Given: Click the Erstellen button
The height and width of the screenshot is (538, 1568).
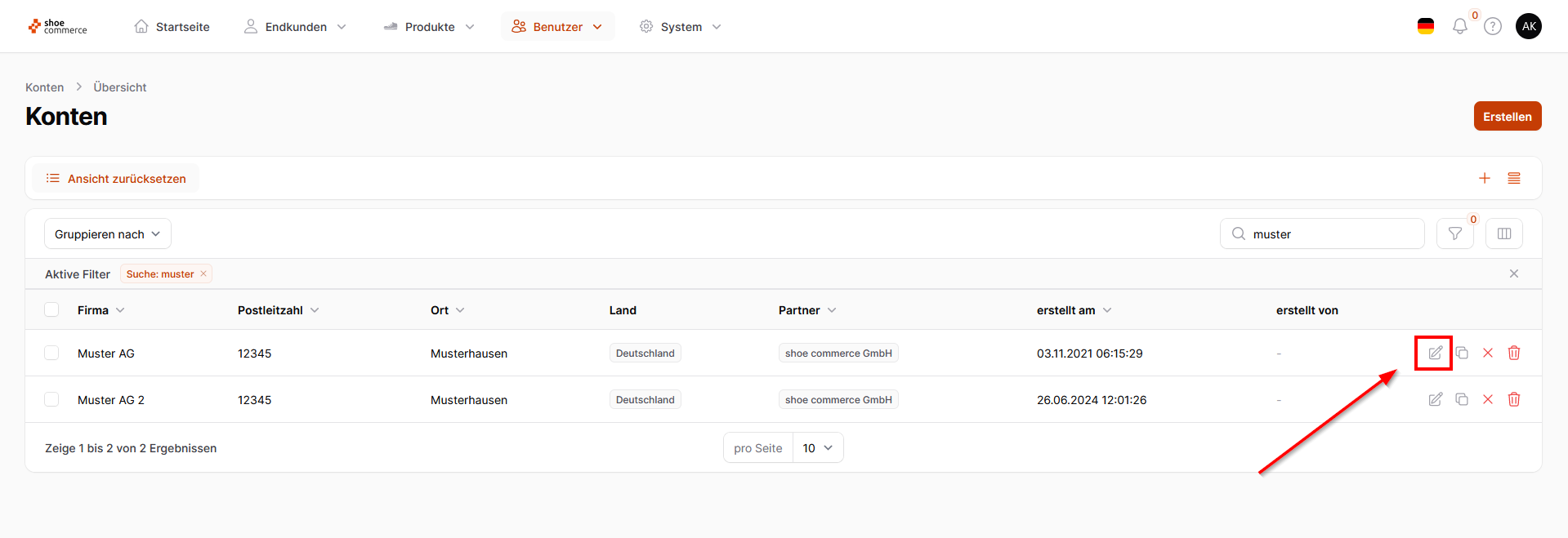Looking at the screenshot, I should click(x=1508, y=116).
